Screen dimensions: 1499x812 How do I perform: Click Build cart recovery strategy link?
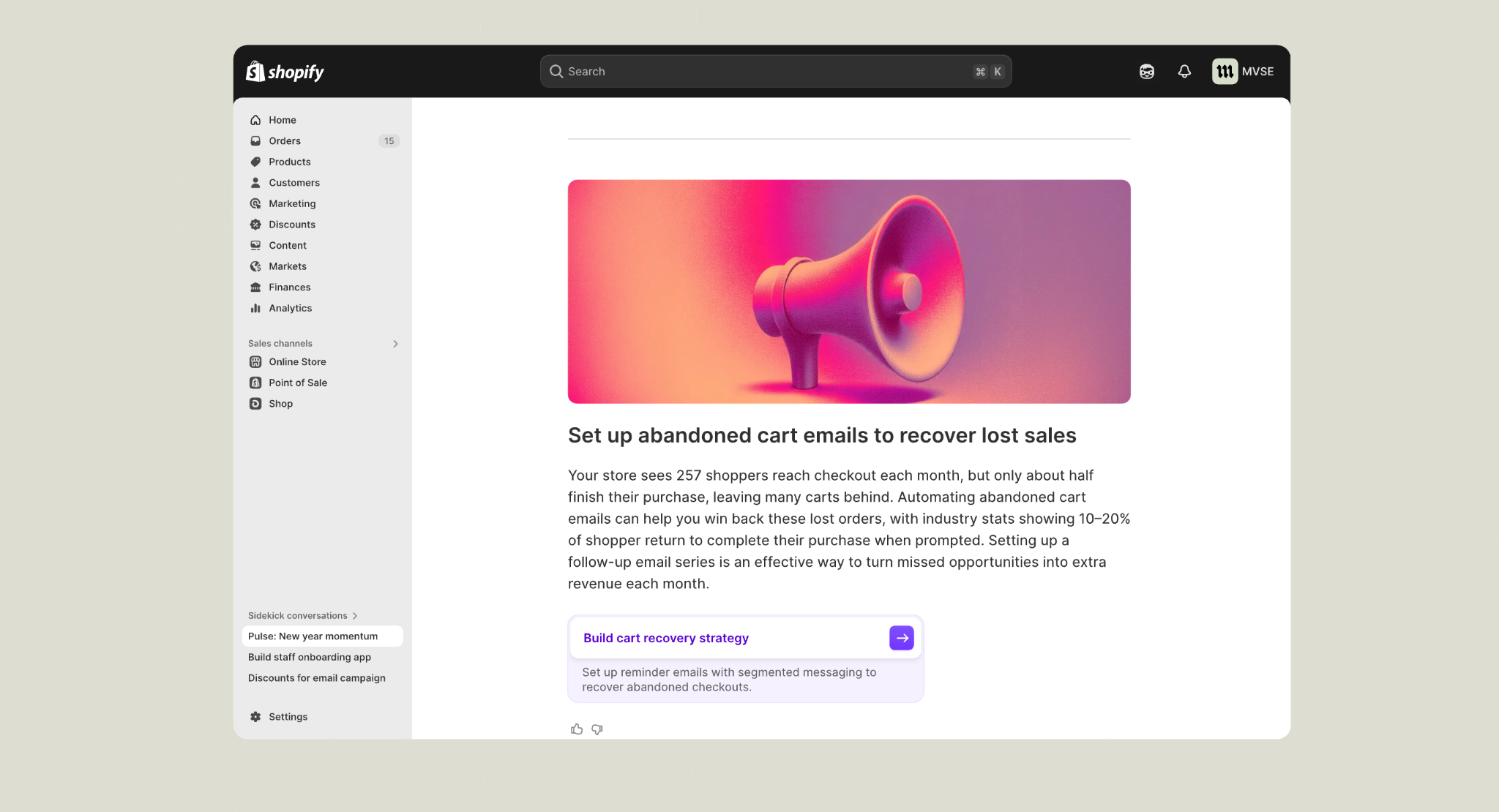[665, 638]
